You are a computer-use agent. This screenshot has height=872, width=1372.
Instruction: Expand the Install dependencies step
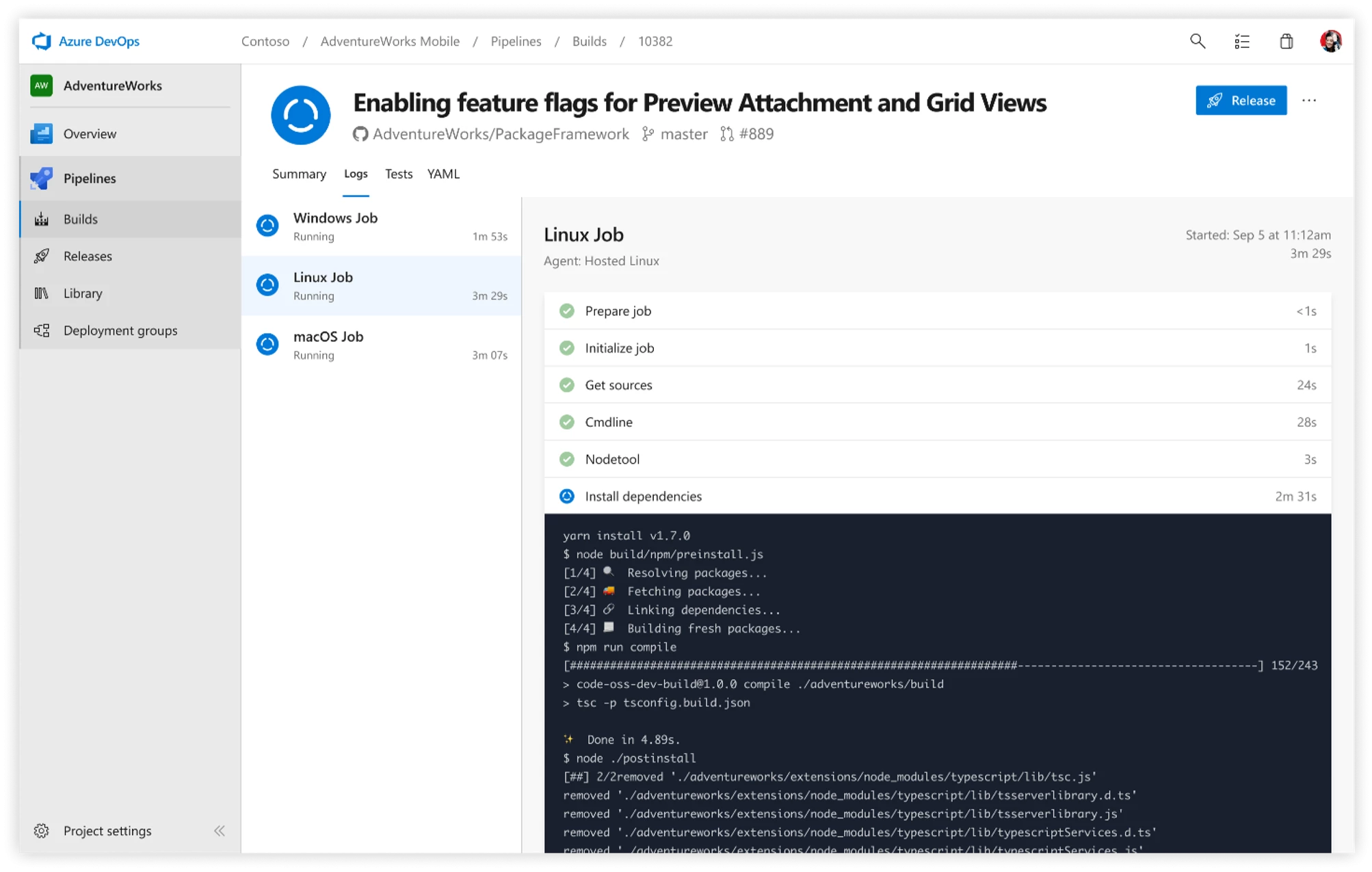pyautogui.click(x=644, y=495)
